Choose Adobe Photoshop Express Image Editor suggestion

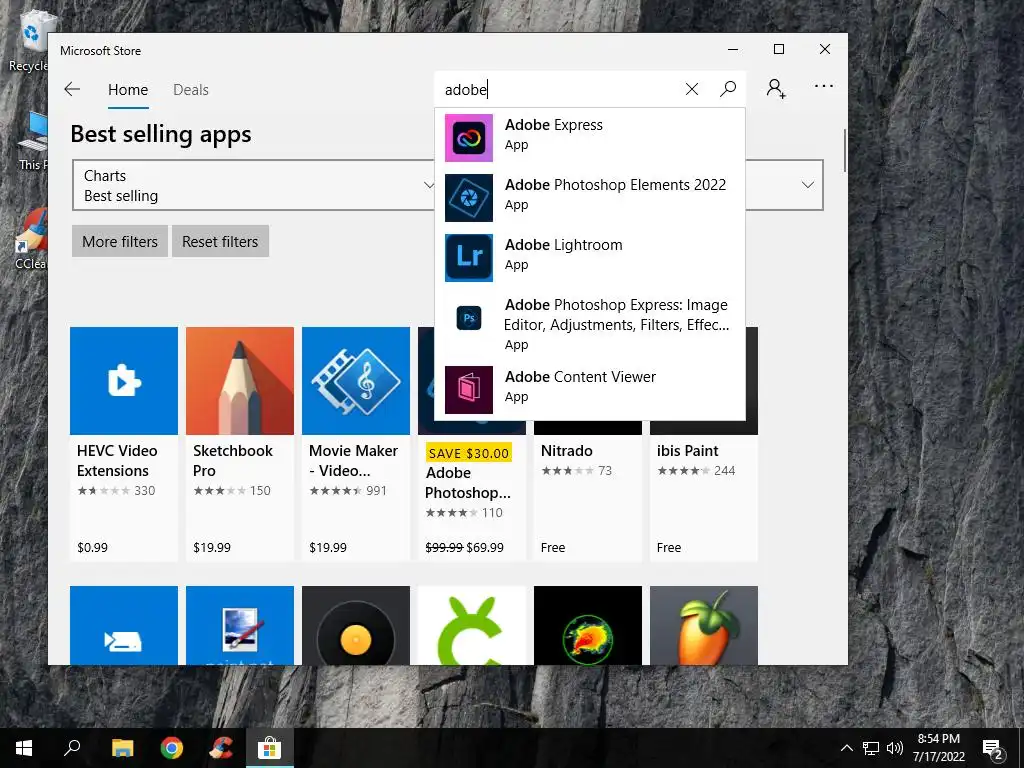(616, 315)
